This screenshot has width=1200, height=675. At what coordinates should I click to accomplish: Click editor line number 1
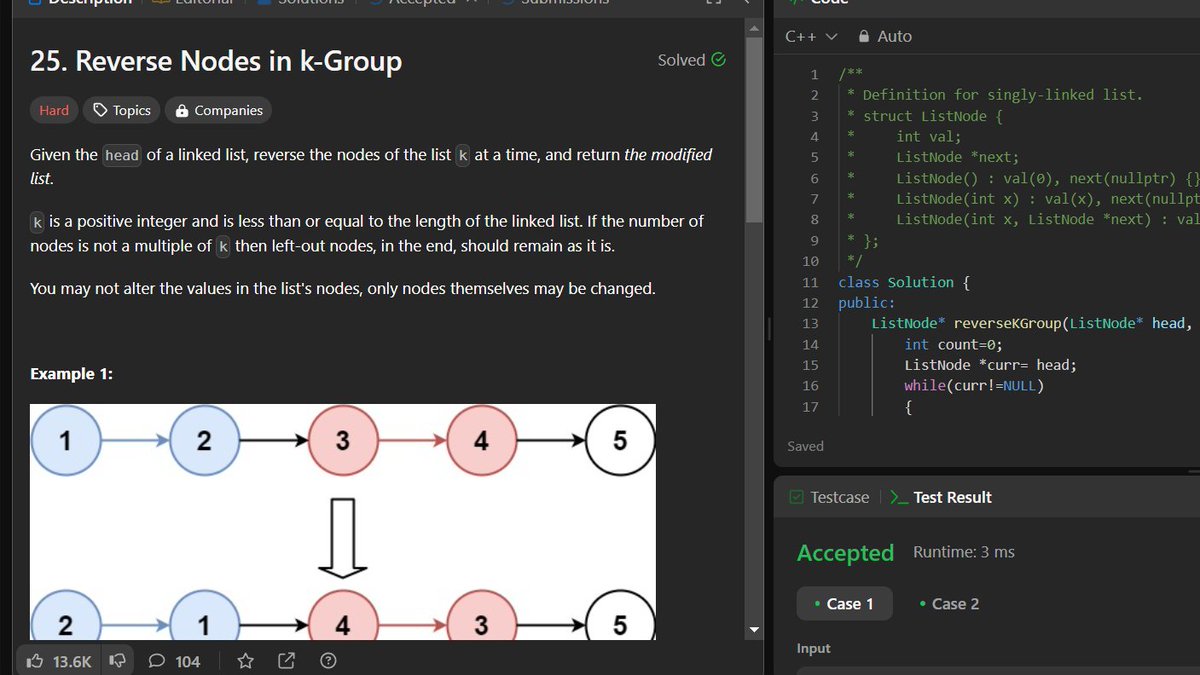[x=814, y=74]
